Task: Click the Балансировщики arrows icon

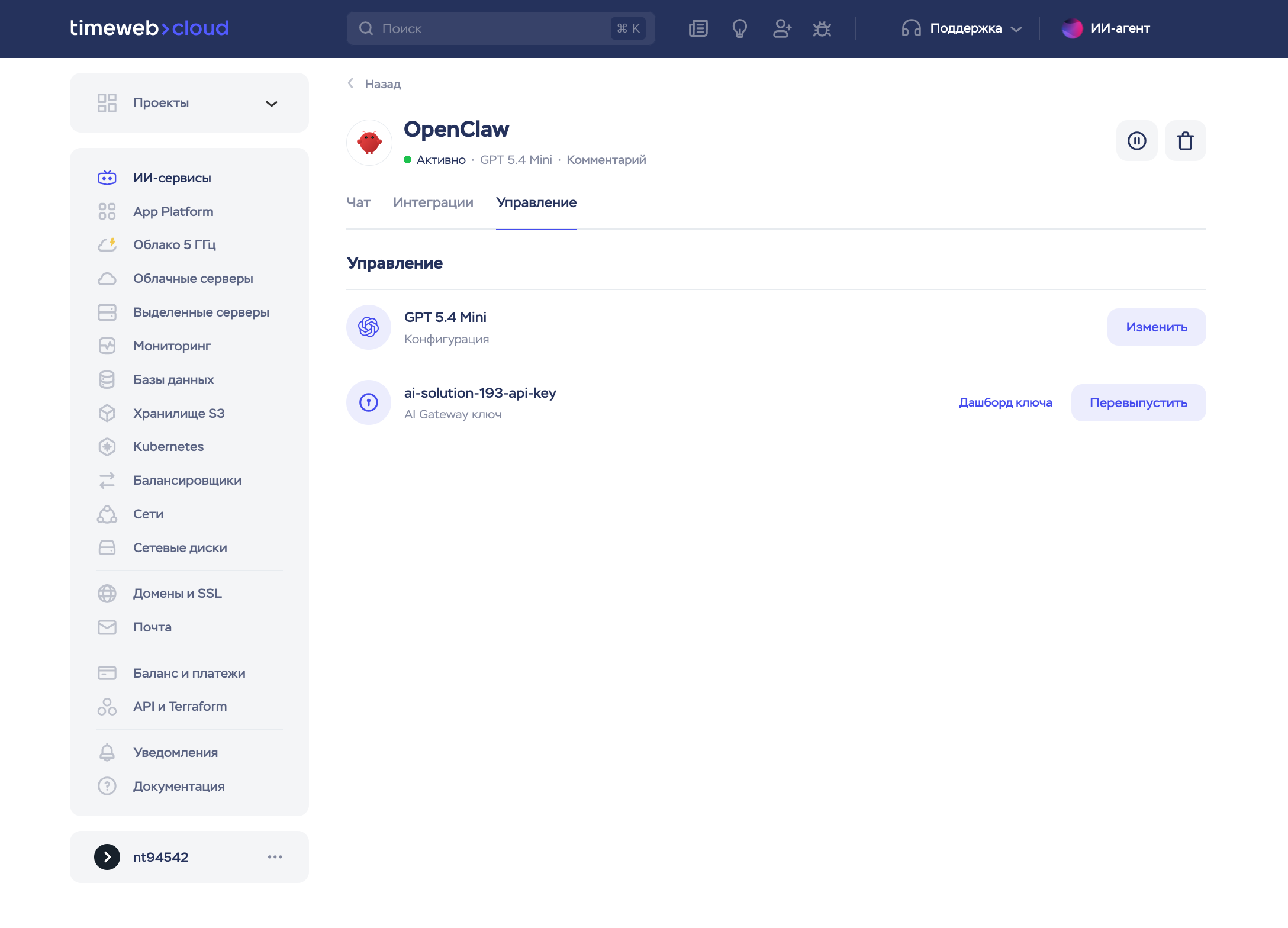Action: [107, 480]
